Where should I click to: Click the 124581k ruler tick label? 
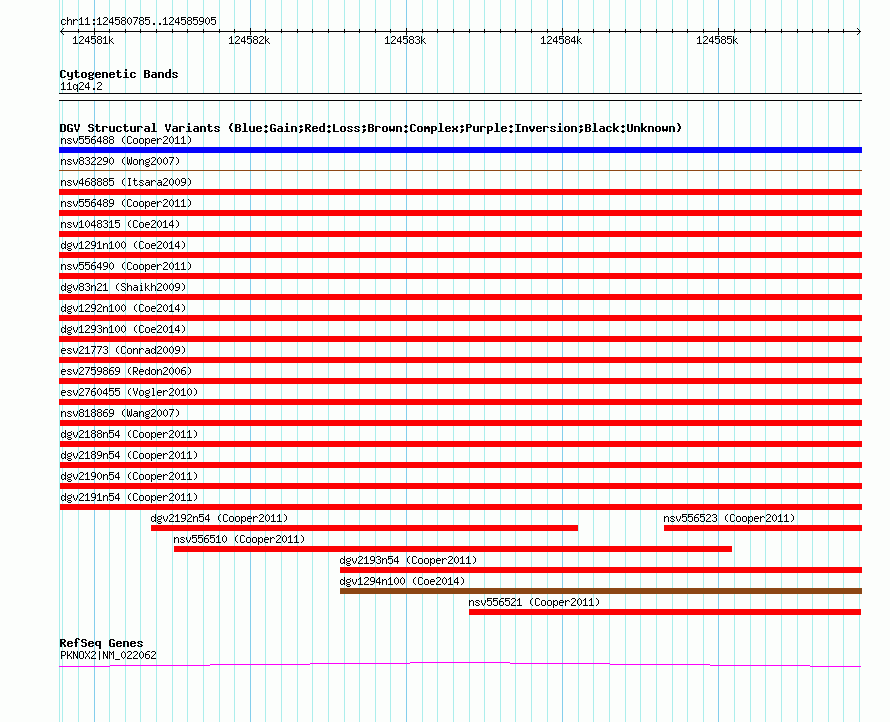point(93,40)
